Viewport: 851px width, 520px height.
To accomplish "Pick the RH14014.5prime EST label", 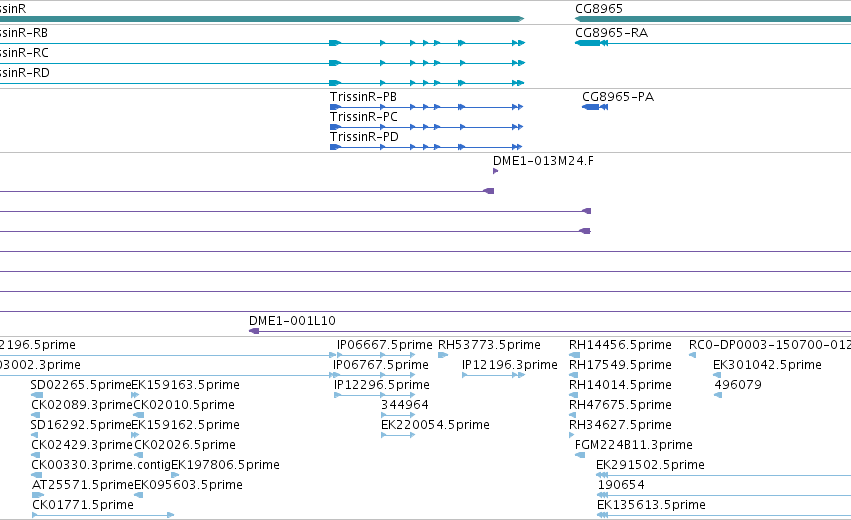I will 620,385.
